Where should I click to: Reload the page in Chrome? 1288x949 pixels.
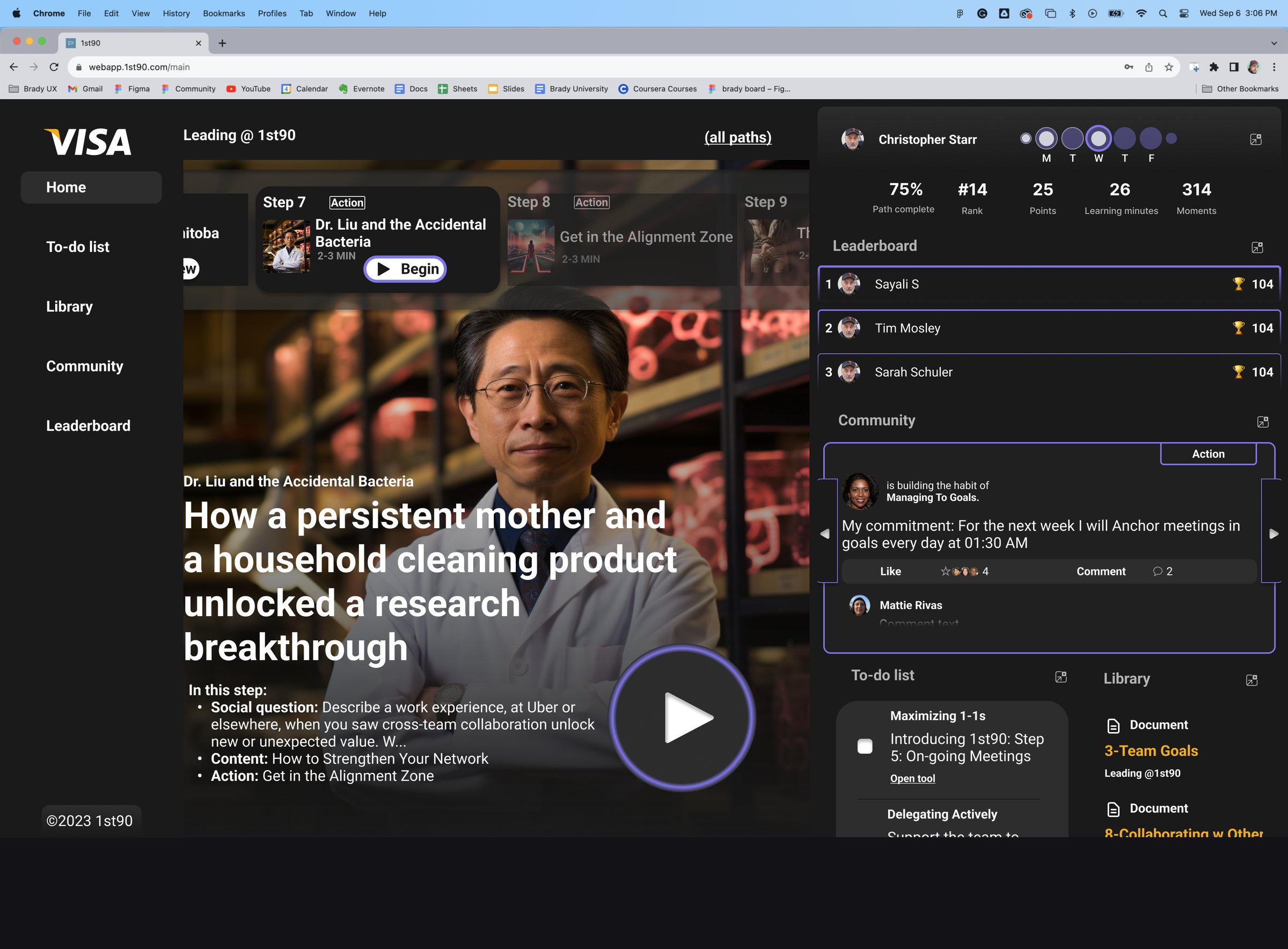pos(54,67)
